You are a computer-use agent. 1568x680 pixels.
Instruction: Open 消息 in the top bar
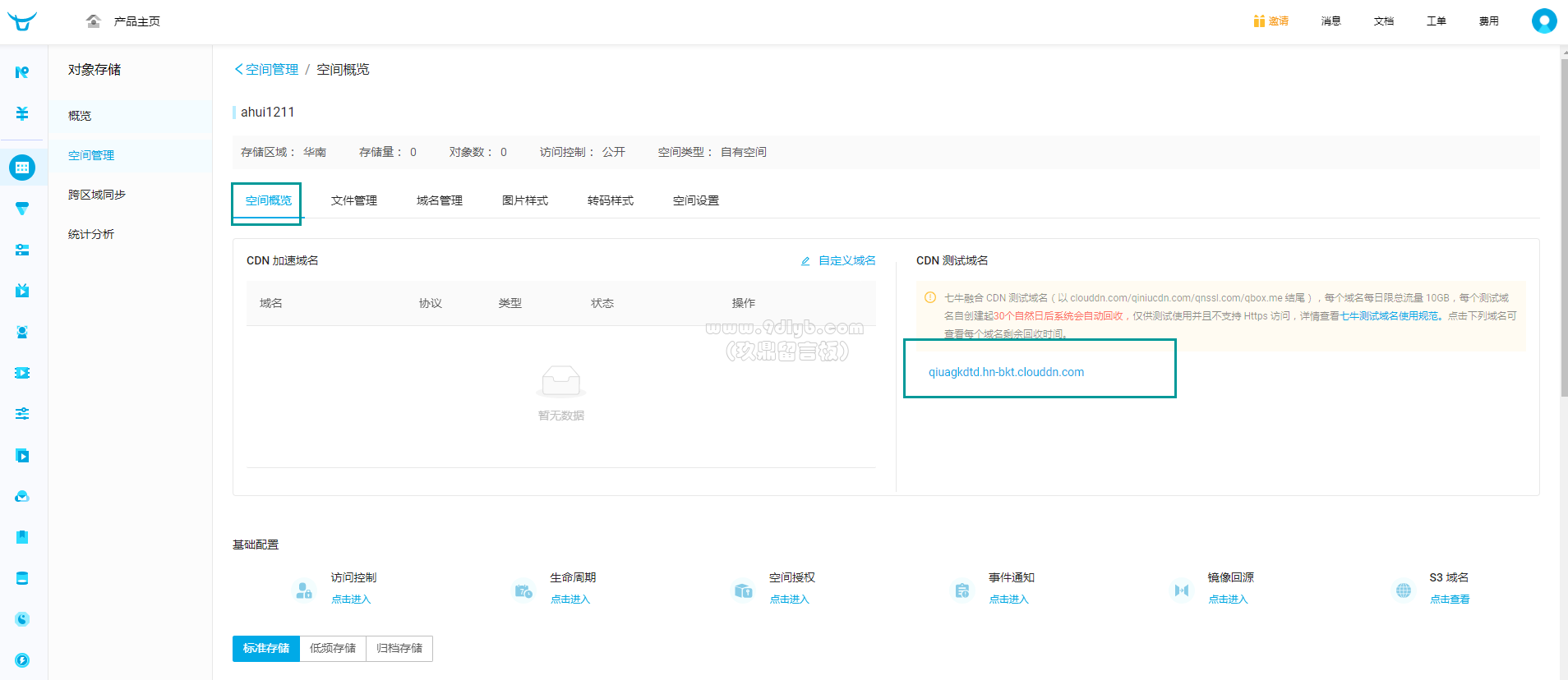click(x=1331, y=21)
